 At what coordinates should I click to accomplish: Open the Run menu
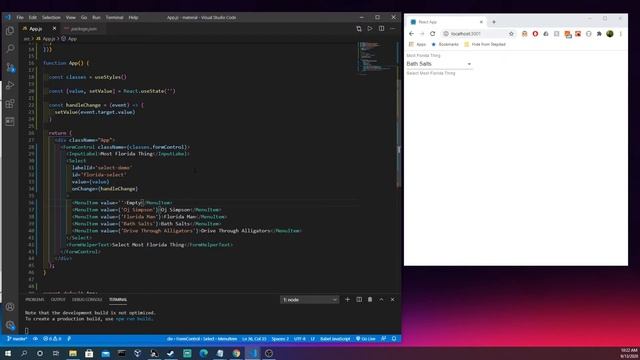coord(96,18)
